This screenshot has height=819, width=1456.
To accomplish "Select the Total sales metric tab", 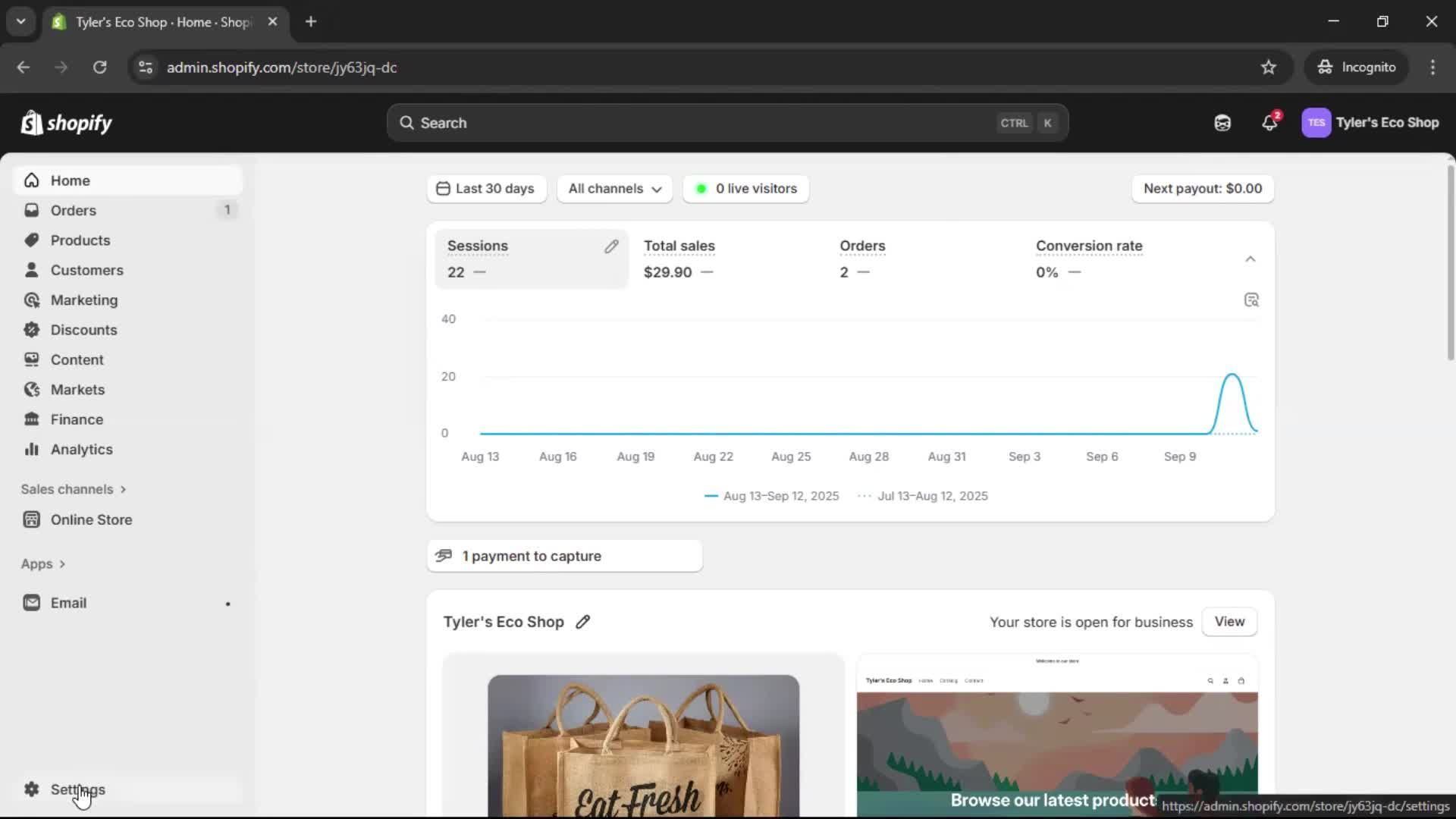I will coord(679,259).
